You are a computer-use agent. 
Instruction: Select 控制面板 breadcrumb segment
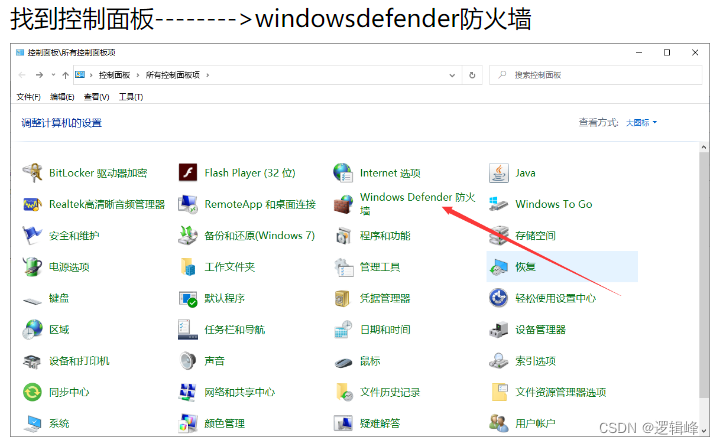[x=114, y=75]
